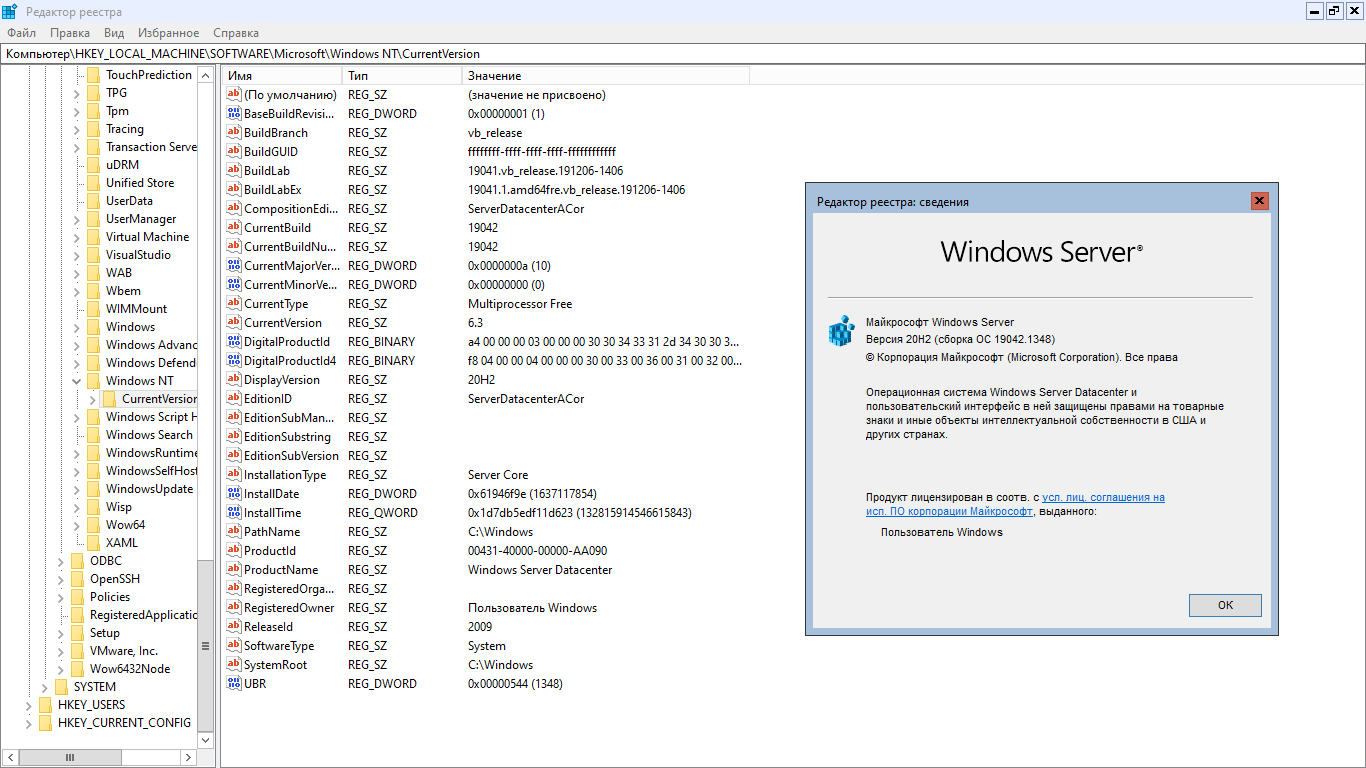Select the PathName value row

pos(485,532)
